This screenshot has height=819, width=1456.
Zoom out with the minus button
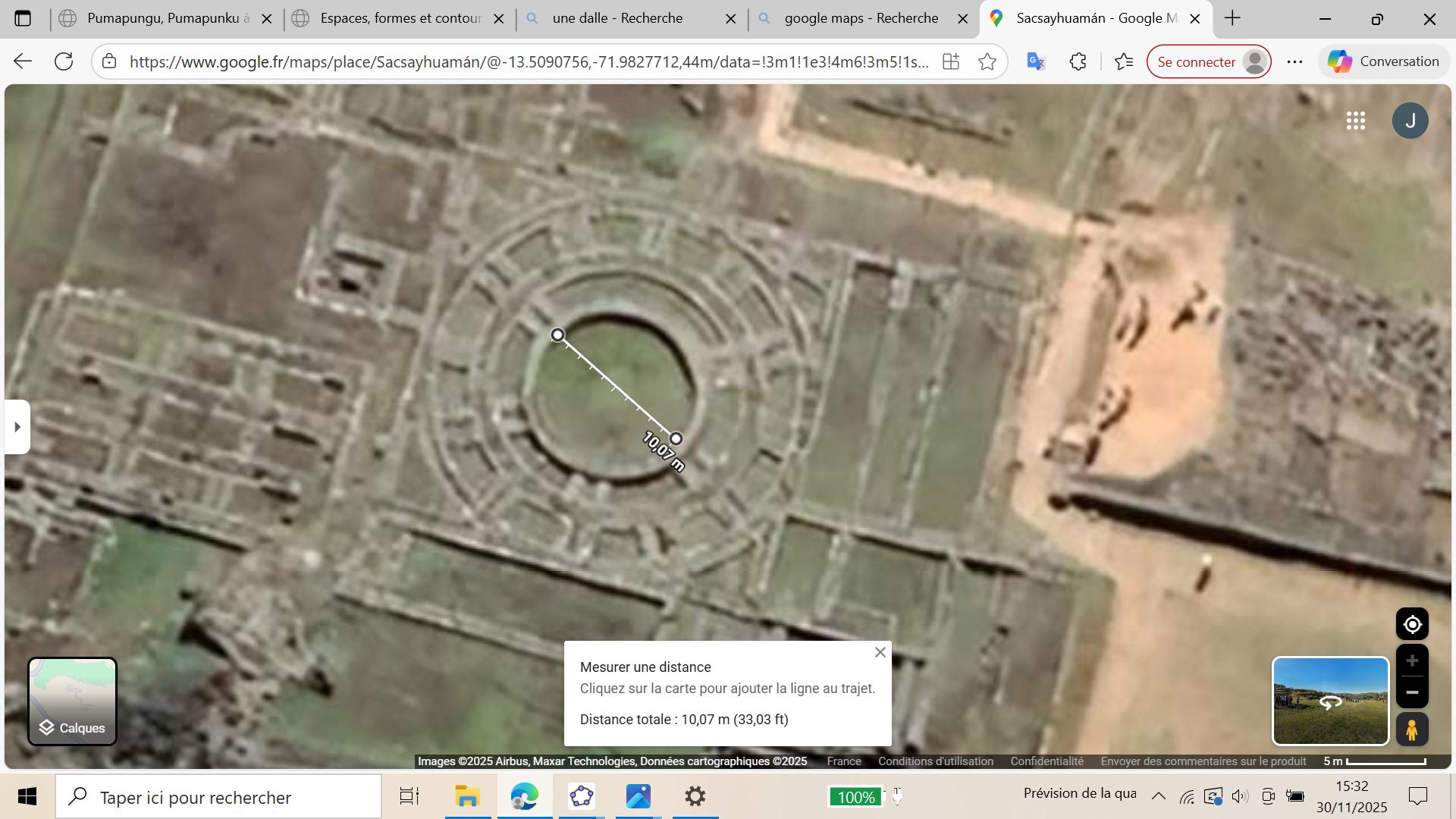1412,692
